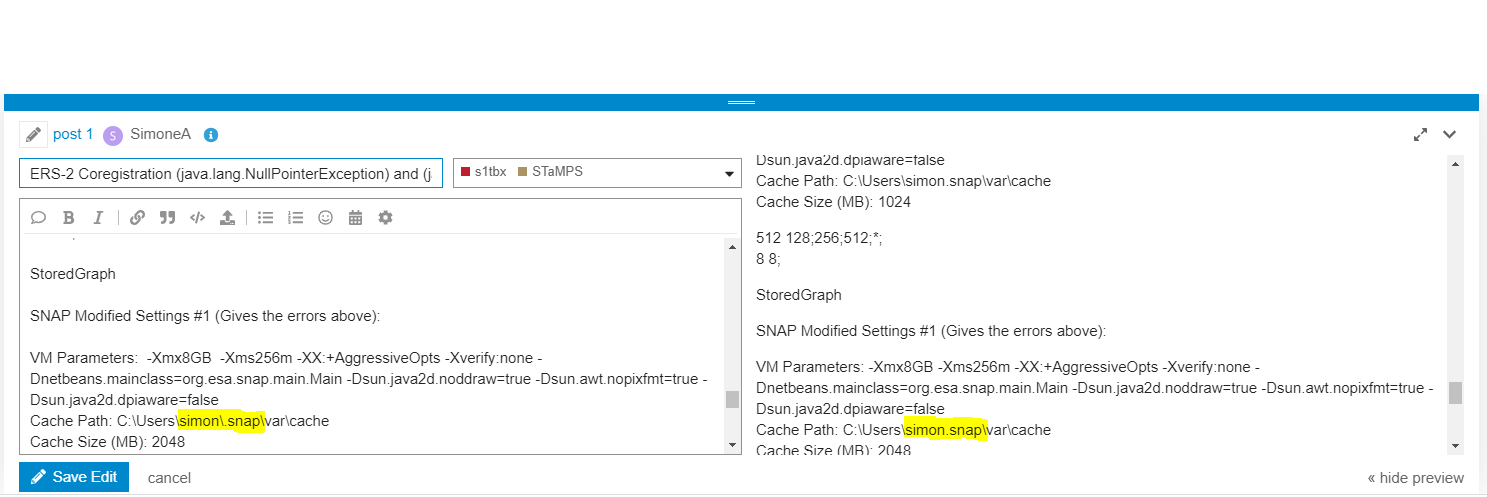Collapse the composer with the chevron down icon
The image size is (1487, 497).
(x=1450, y=134)
